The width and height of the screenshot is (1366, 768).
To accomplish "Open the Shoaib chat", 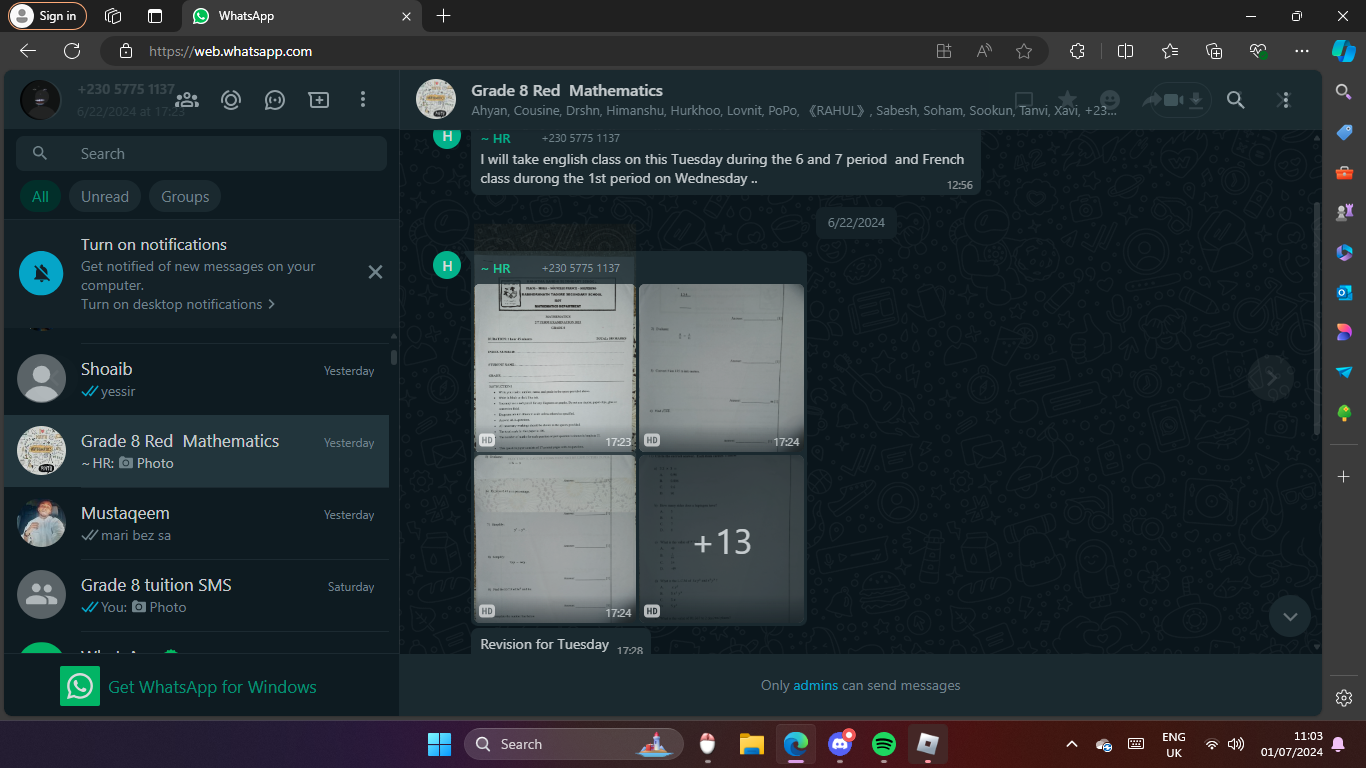I will coord(197,380).
